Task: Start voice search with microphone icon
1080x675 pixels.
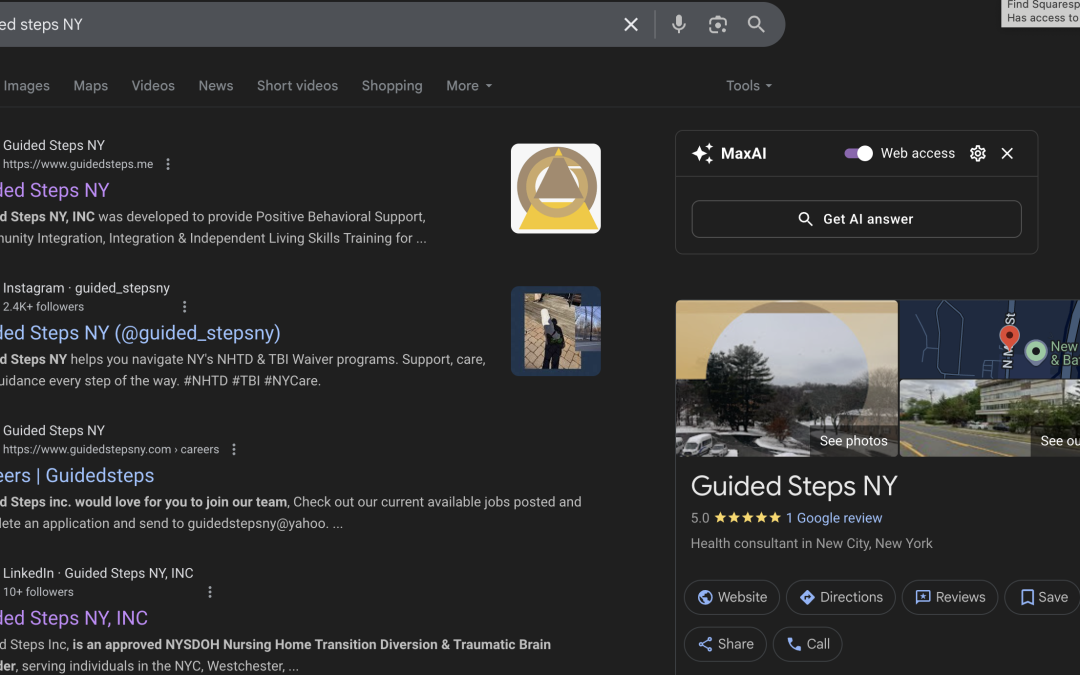Action: (679, 25)
